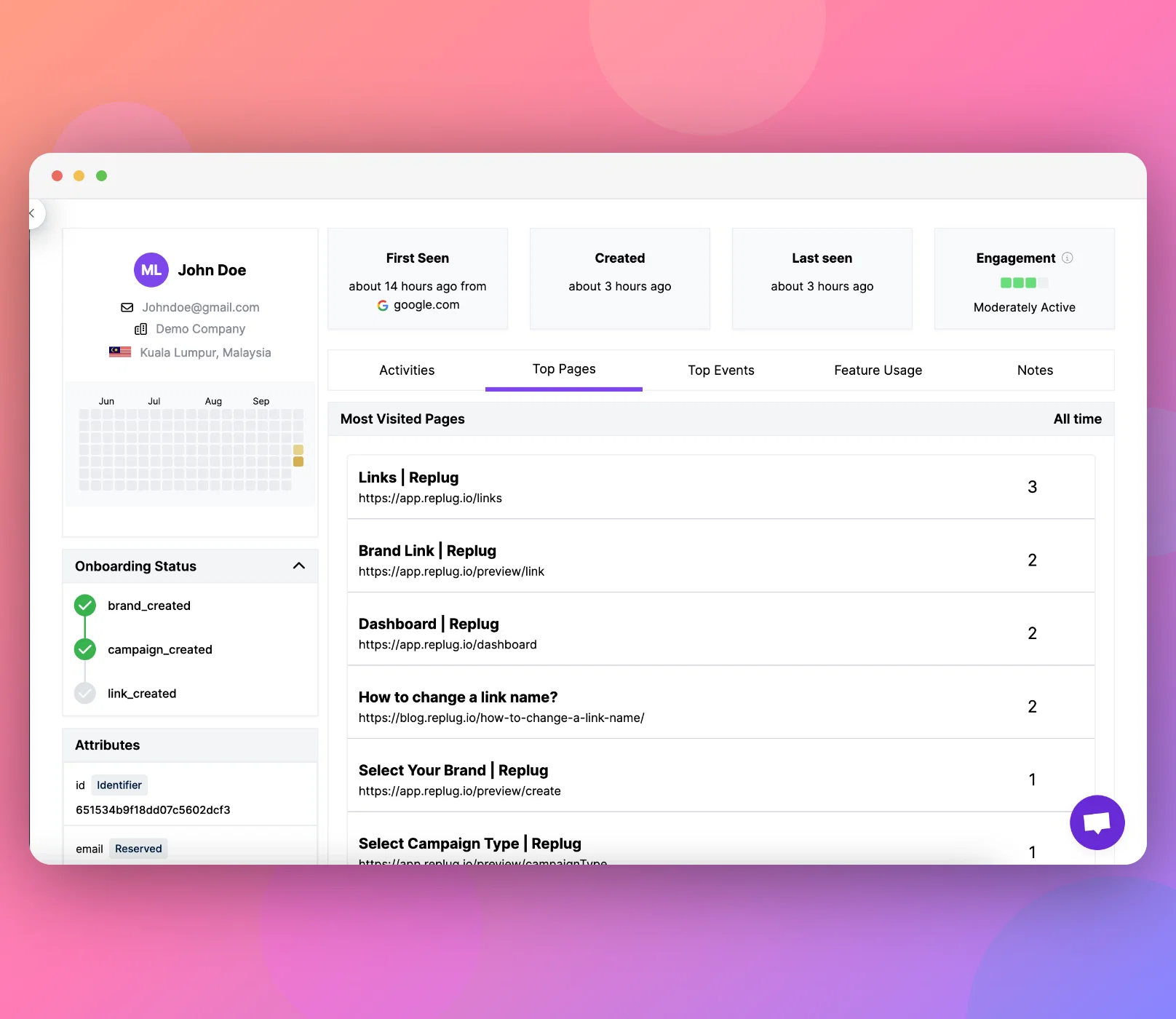The image size is (1176, 1019).
Task: Click the company building icon
Action: point(141,329)
